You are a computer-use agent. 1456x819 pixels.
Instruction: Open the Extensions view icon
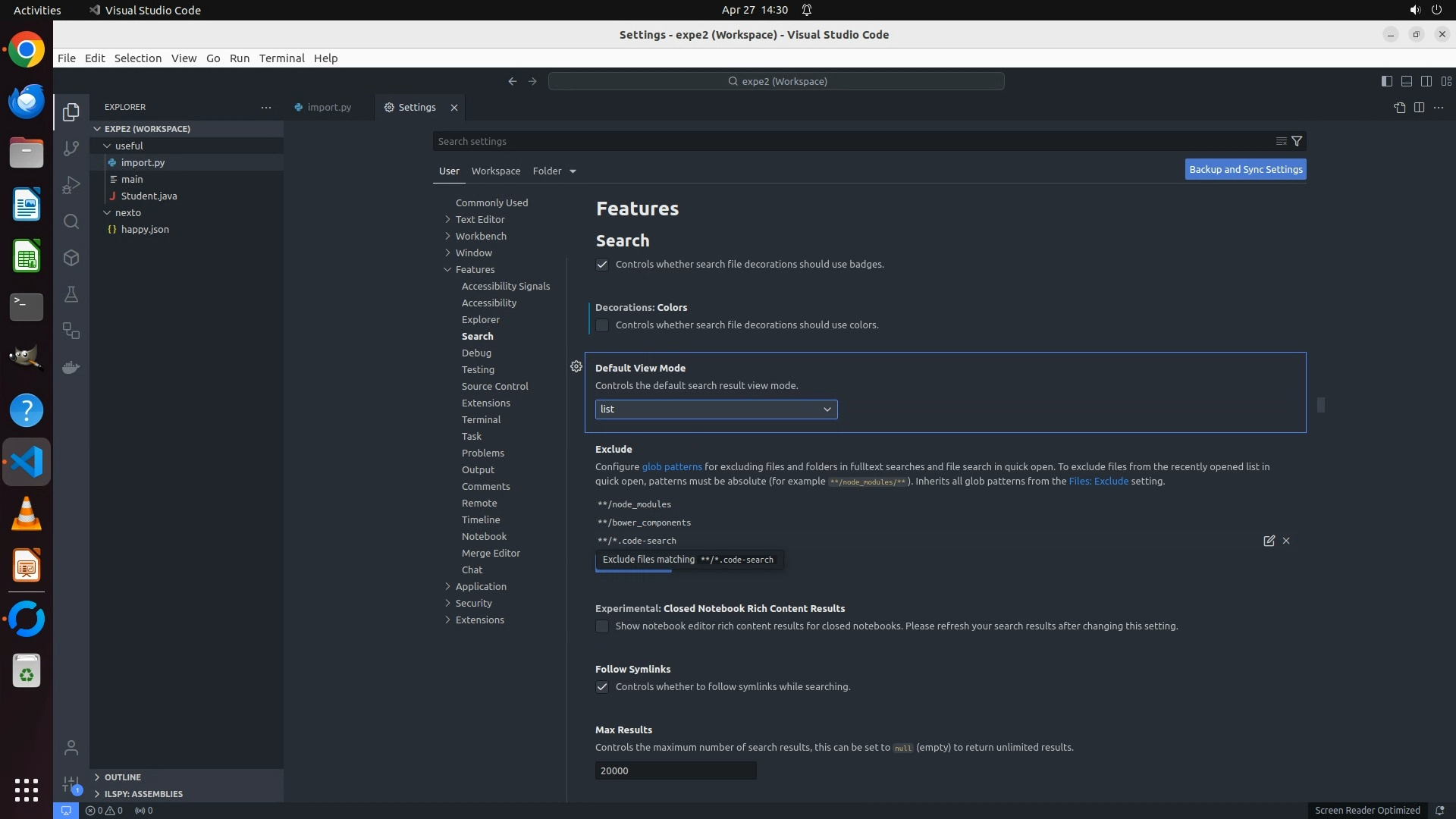[x=71, y=258]
